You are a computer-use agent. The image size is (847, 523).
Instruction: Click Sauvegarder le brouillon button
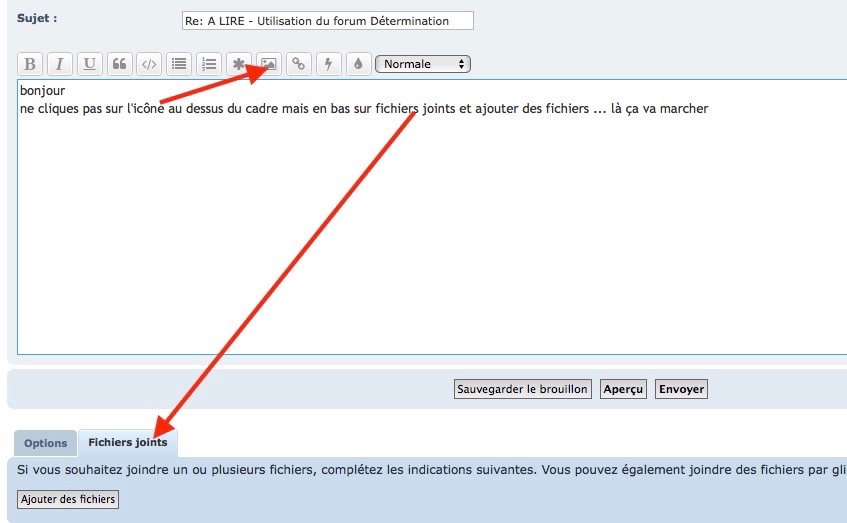click(x=522, y=389)
